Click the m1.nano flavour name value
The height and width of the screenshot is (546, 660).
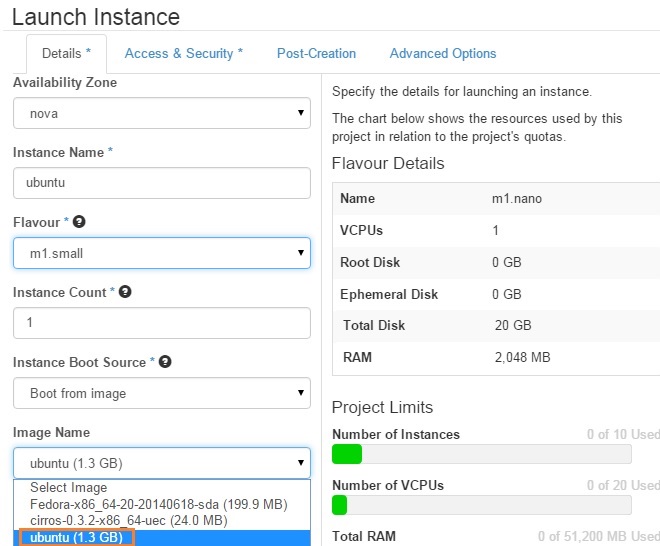516,198
